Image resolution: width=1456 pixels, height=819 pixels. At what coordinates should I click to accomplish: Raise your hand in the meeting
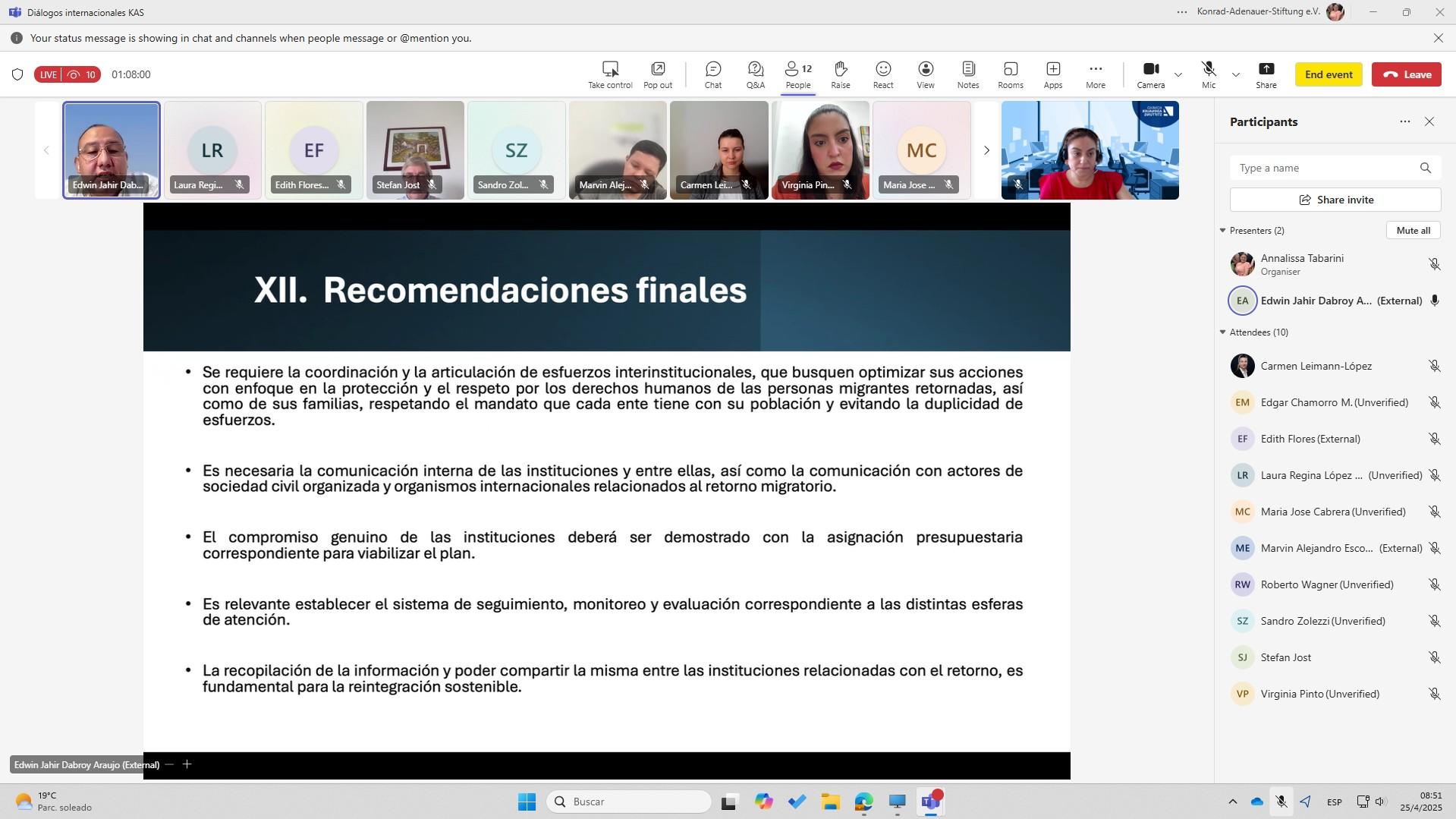(840, 74)
